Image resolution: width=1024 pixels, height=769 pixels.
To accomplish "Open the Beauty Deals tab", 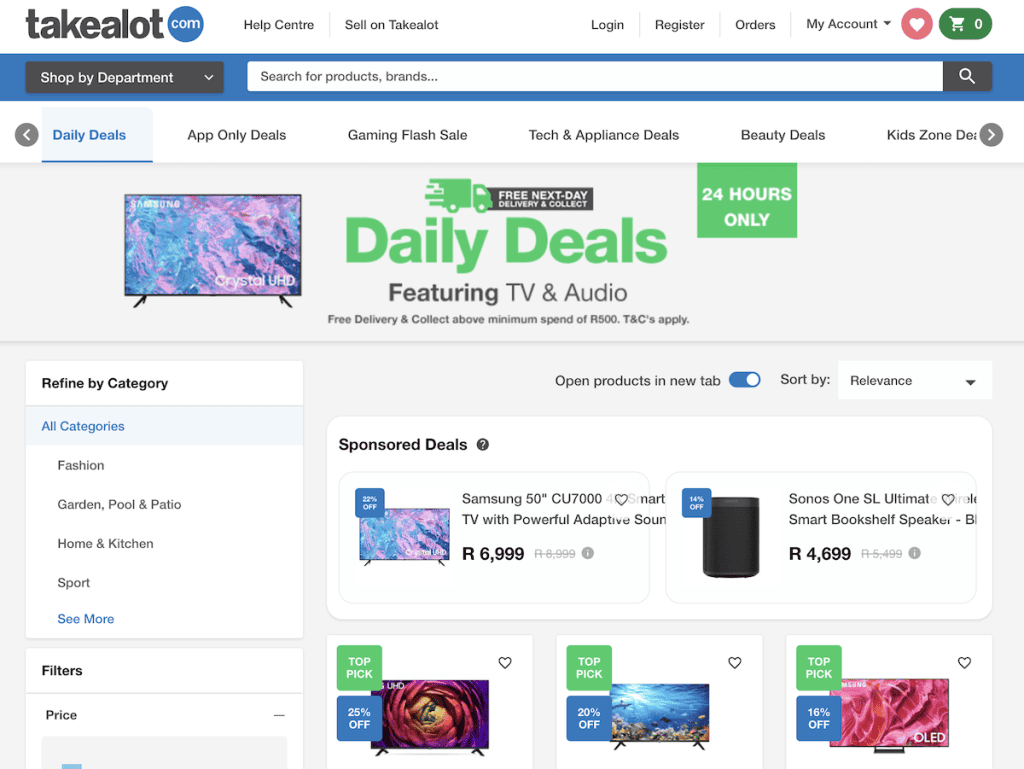I will point(783,134).
